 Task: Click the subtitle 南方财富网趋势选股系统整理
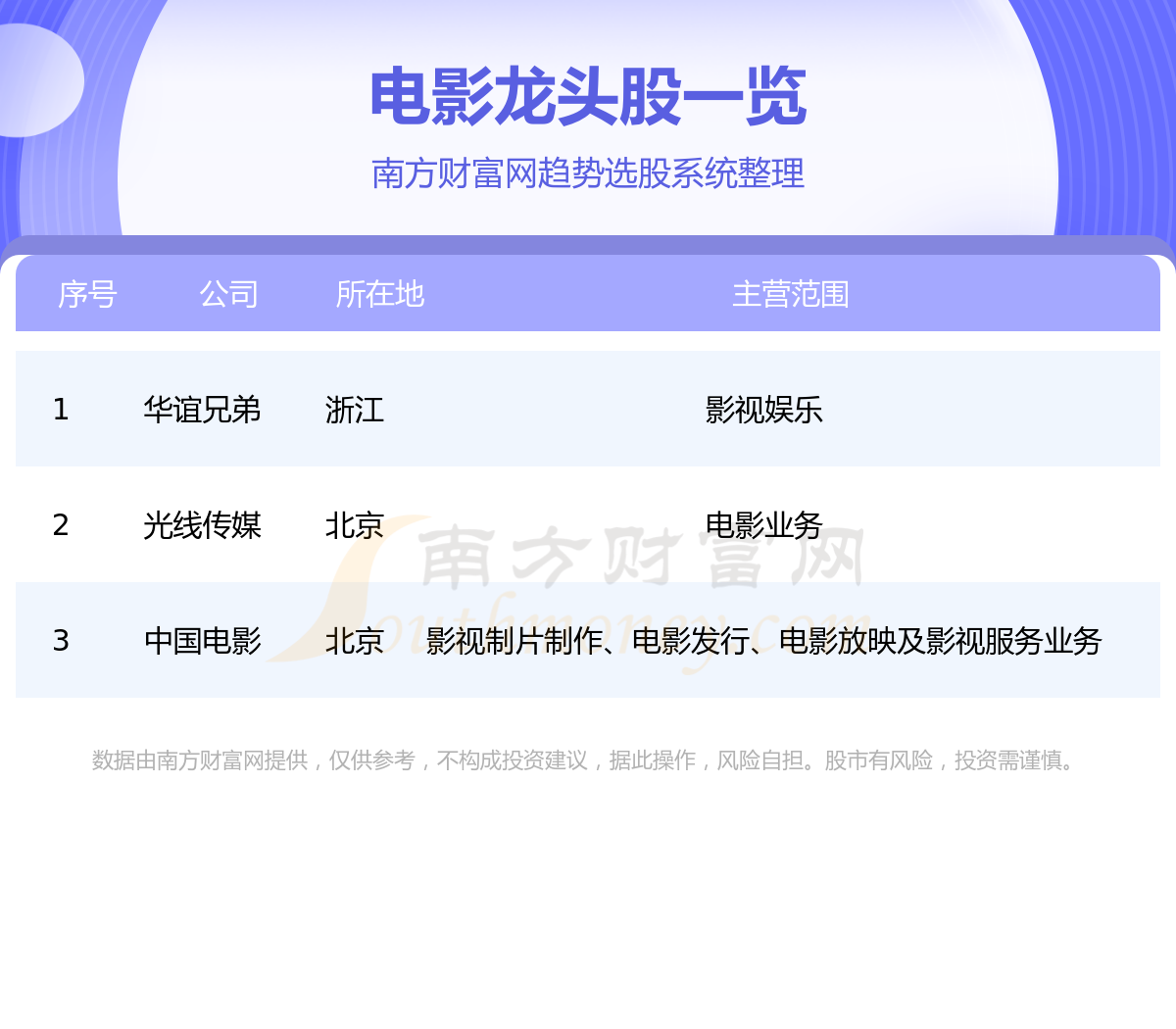tap(588, 173)
